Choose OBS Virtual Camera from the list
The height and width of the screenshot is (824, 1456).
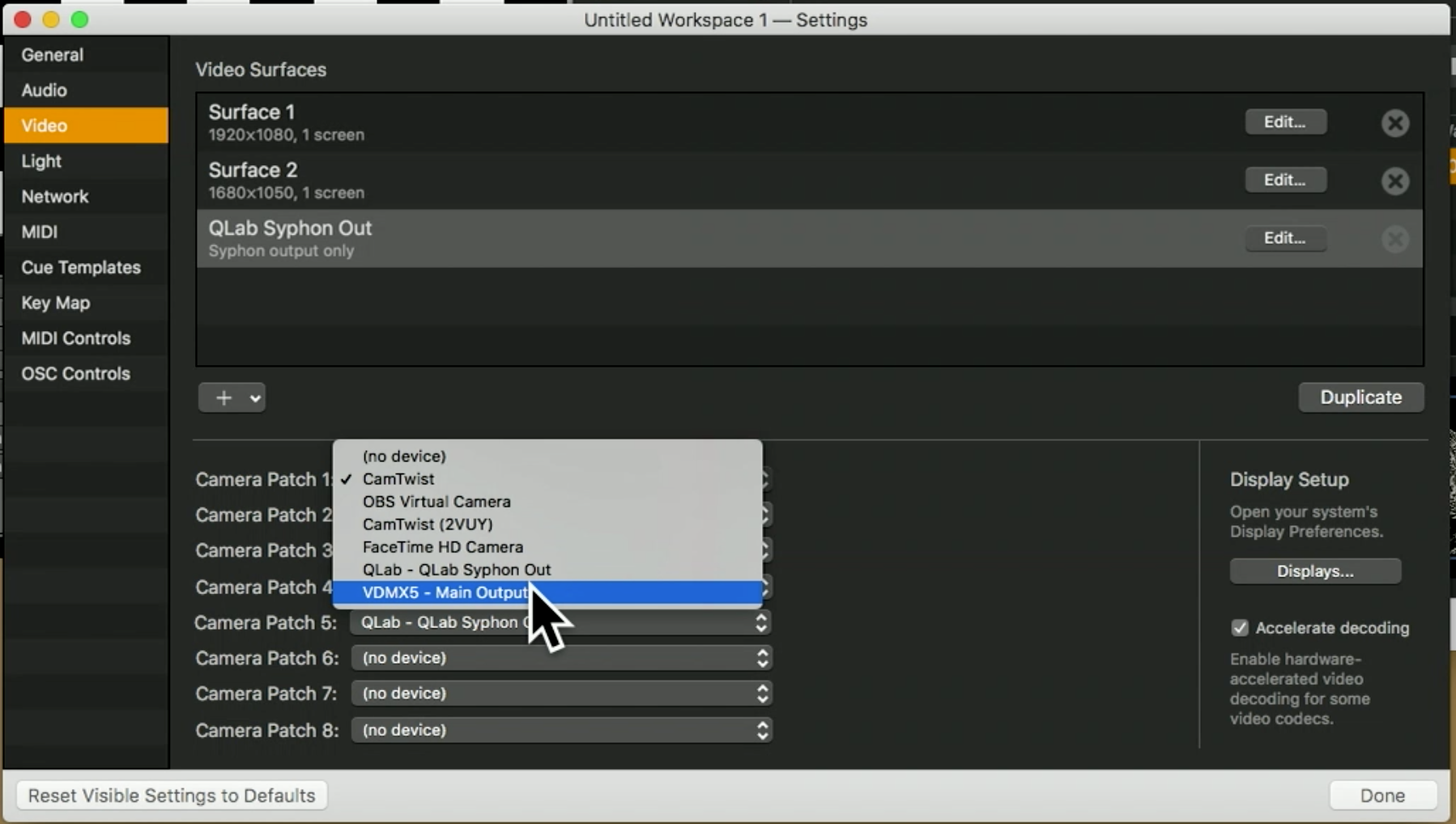pyautogui.click(x=436, y=502)
